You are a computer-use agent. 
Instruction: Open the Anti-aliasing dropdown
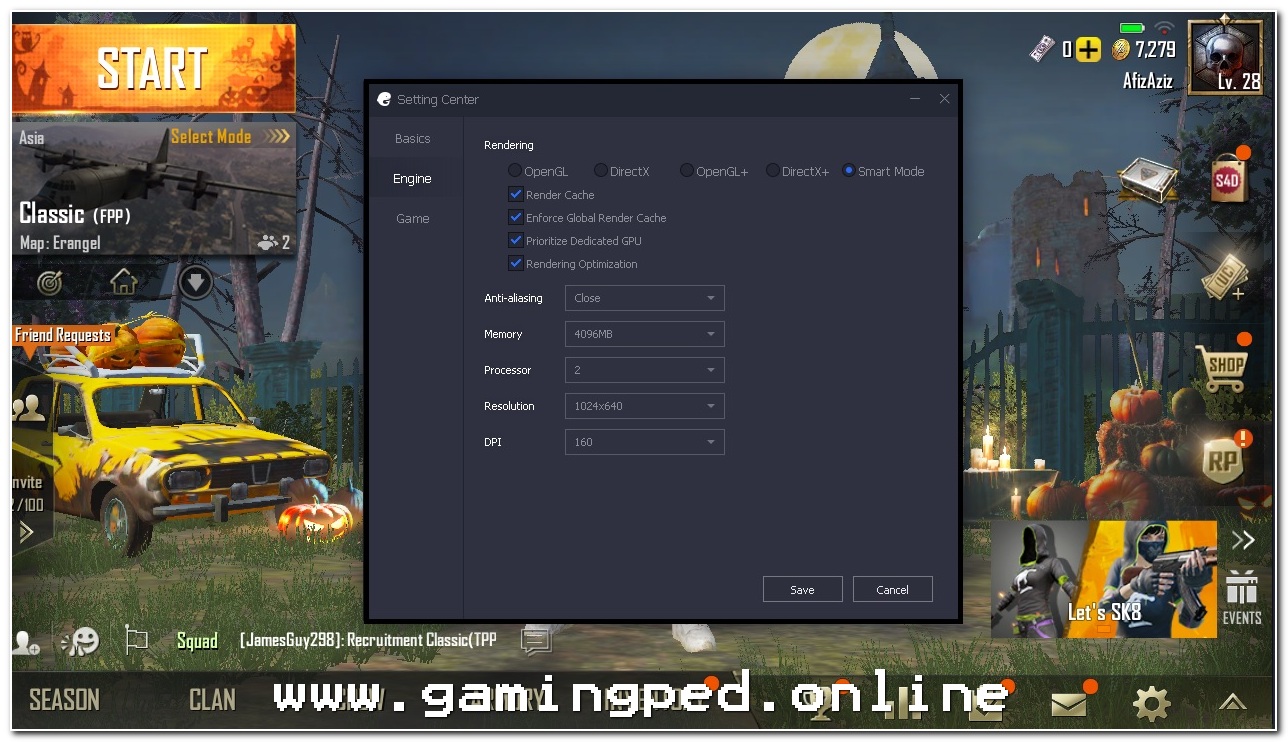click(x=645, y=298)
